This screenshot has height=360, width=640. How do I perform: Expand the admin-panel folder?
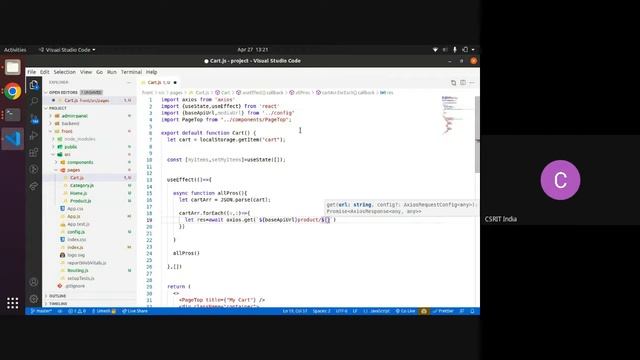coord(74,116)
